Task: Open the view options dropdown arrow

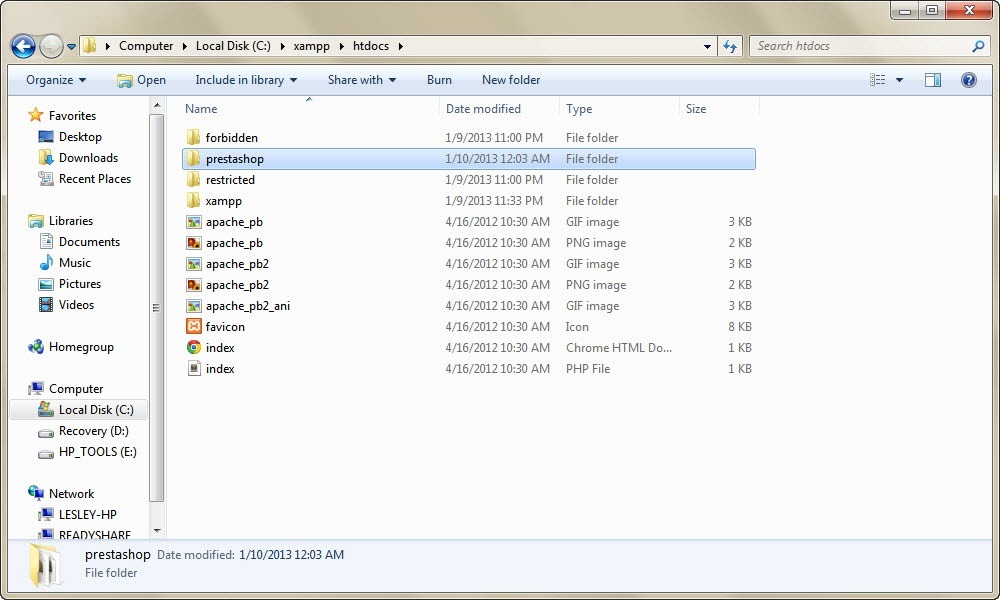Action: [x=899, y=80]
